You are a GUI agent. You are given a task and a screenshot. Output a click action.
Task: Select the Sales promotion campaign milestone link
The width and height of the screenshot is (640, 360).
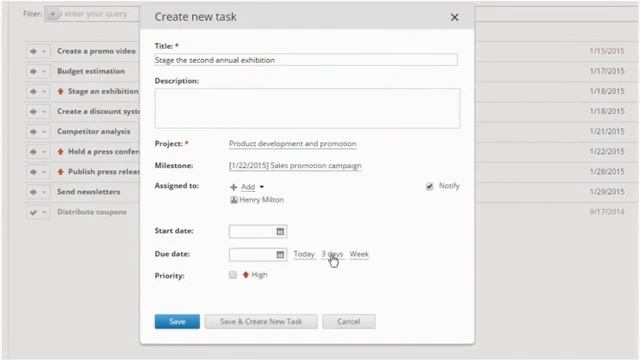tap(295, 166)
